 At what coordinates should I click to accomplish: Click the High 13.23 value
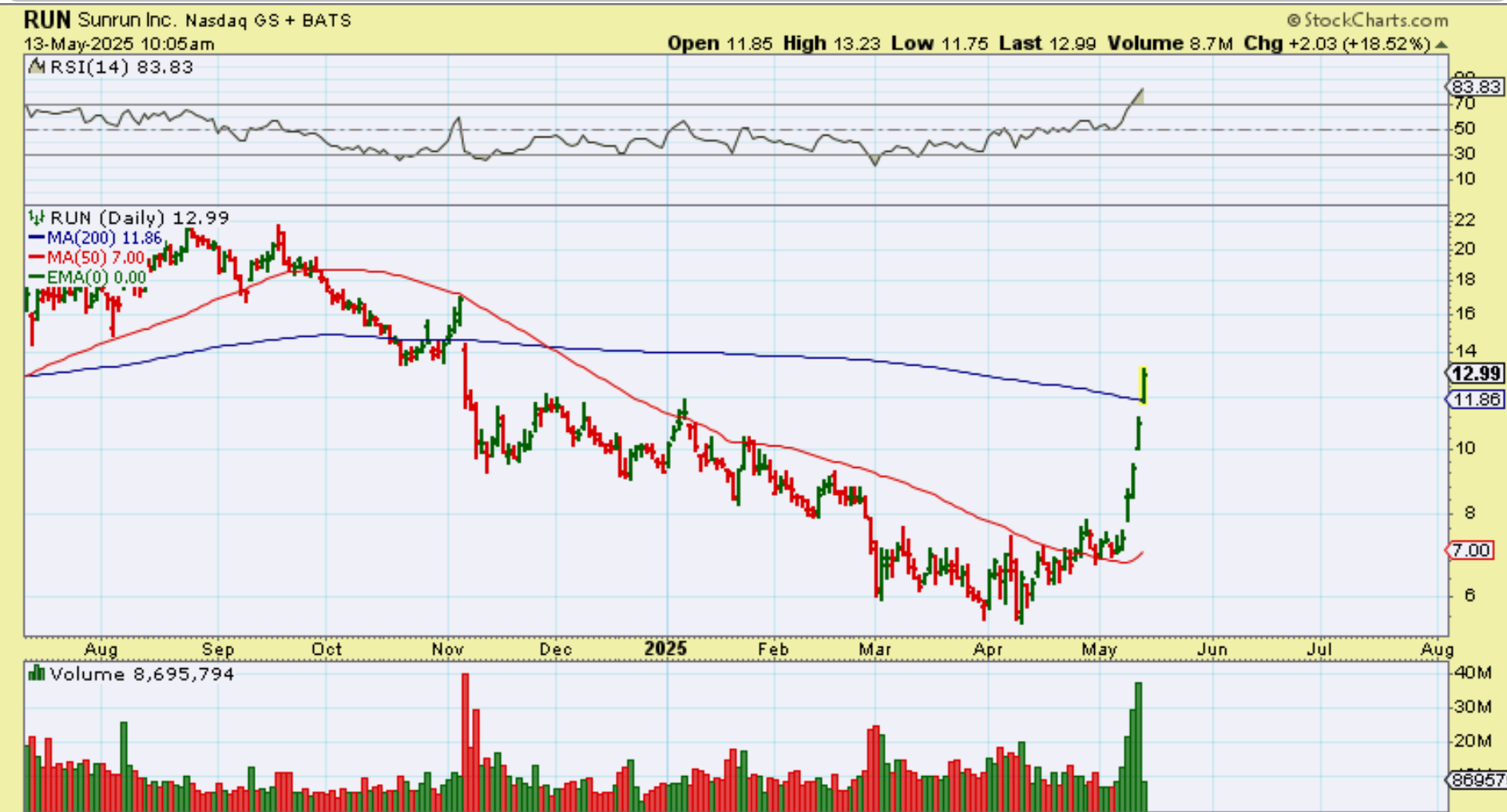[832, 44]
